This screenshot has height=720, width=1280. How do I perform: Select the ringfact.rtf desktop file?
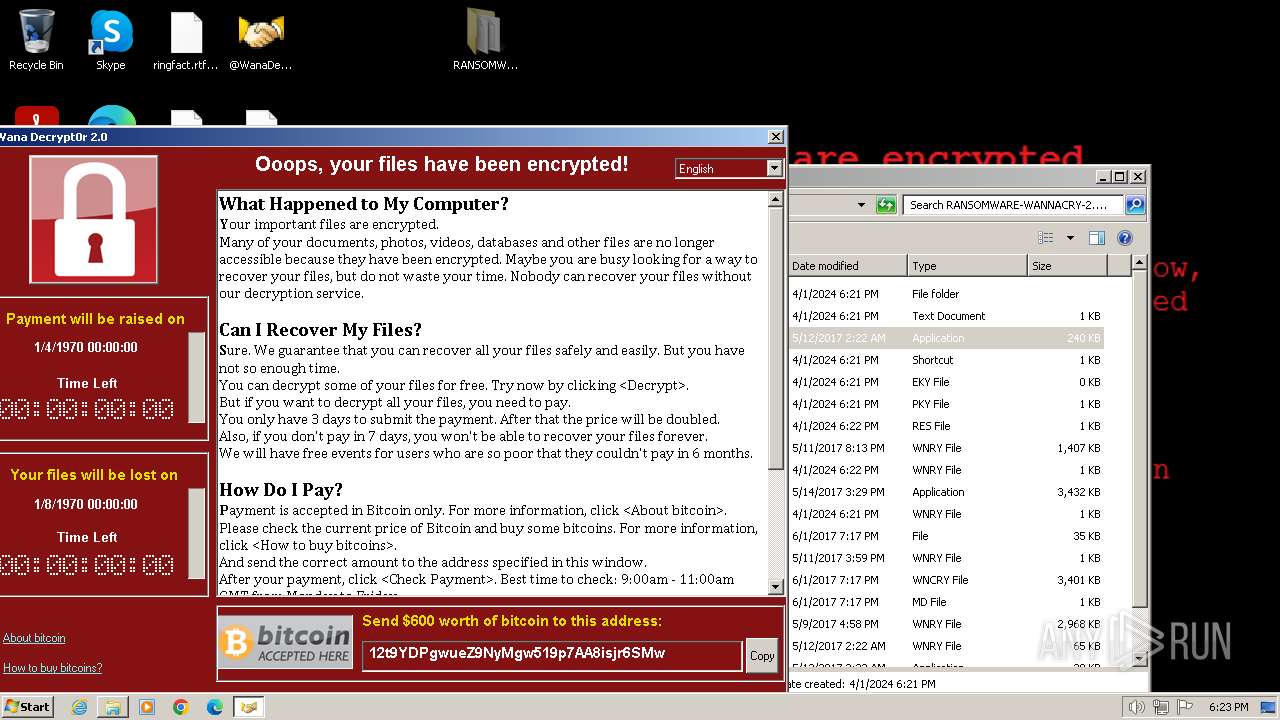point(186,40)
